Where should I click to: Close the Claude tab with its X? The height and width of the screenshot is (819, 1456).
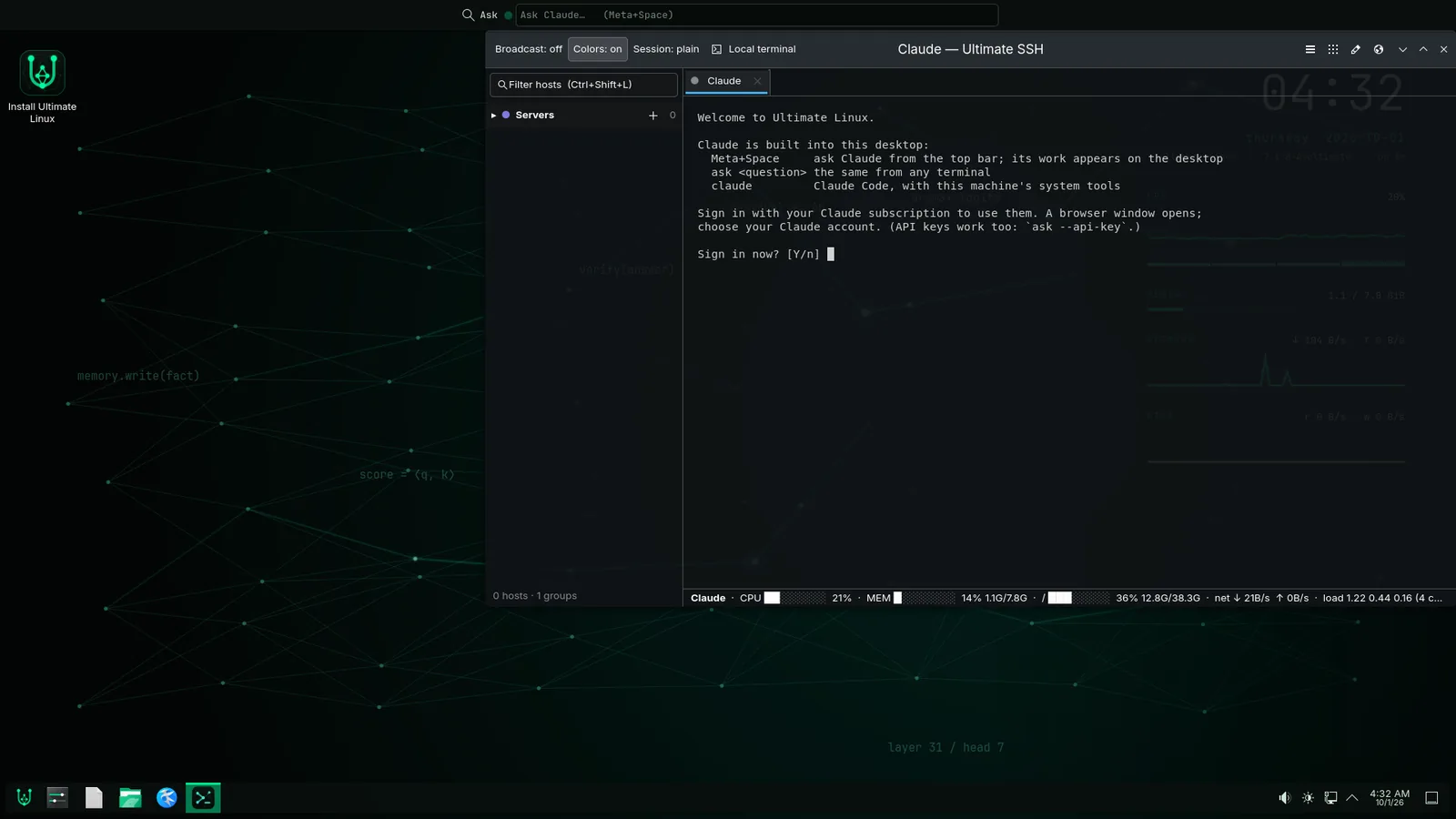coord(757,81)
